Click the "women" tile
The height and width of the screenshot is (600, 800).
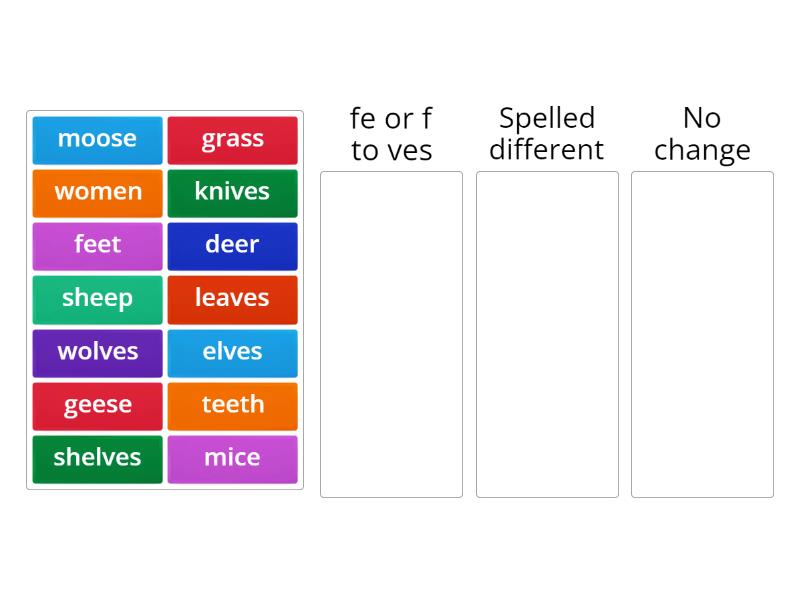pos(97,192)
